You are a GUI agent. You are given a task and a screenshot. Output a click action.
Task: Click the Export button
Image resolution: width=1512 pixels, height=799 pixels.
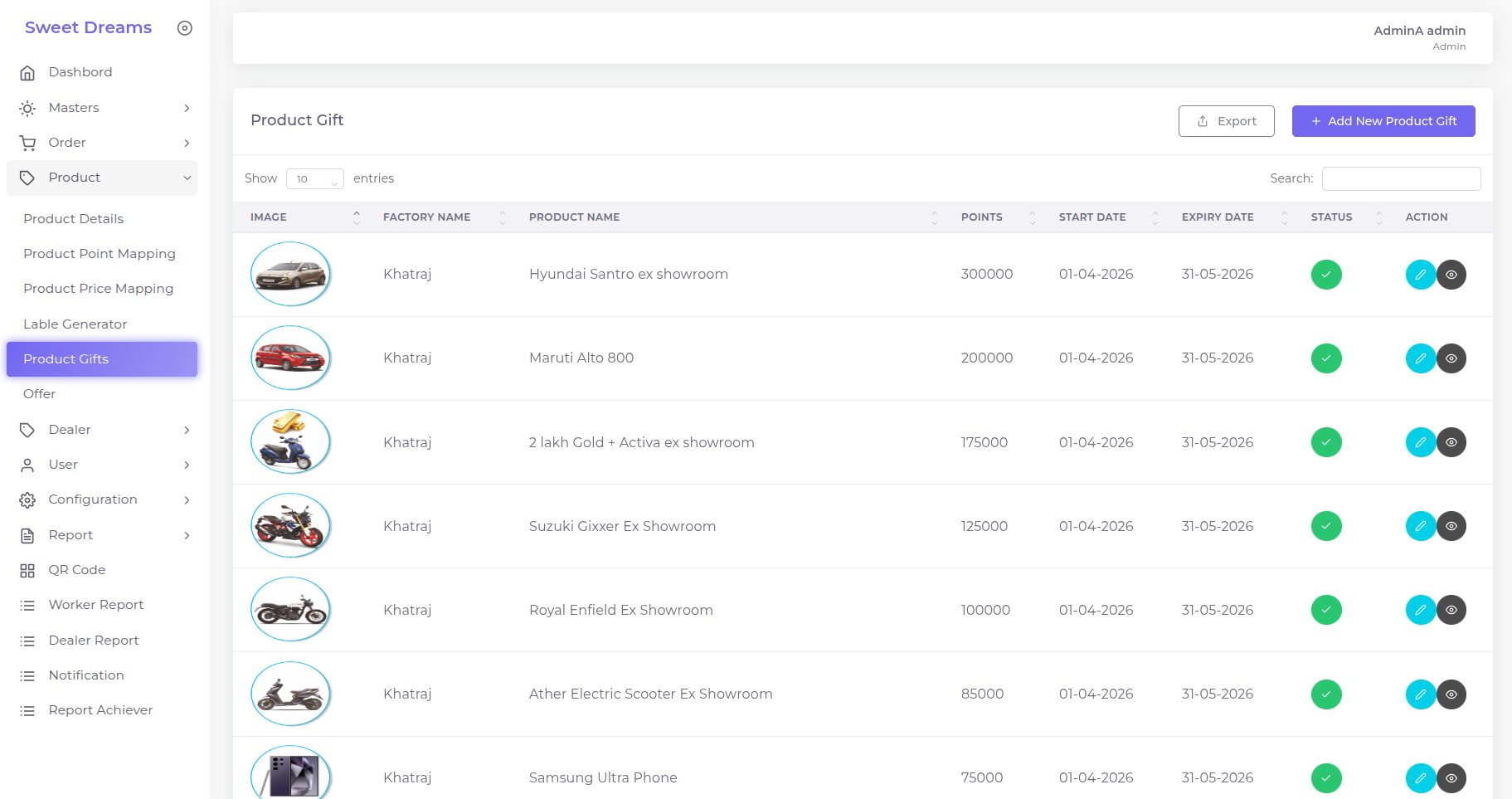(1227, 121)
